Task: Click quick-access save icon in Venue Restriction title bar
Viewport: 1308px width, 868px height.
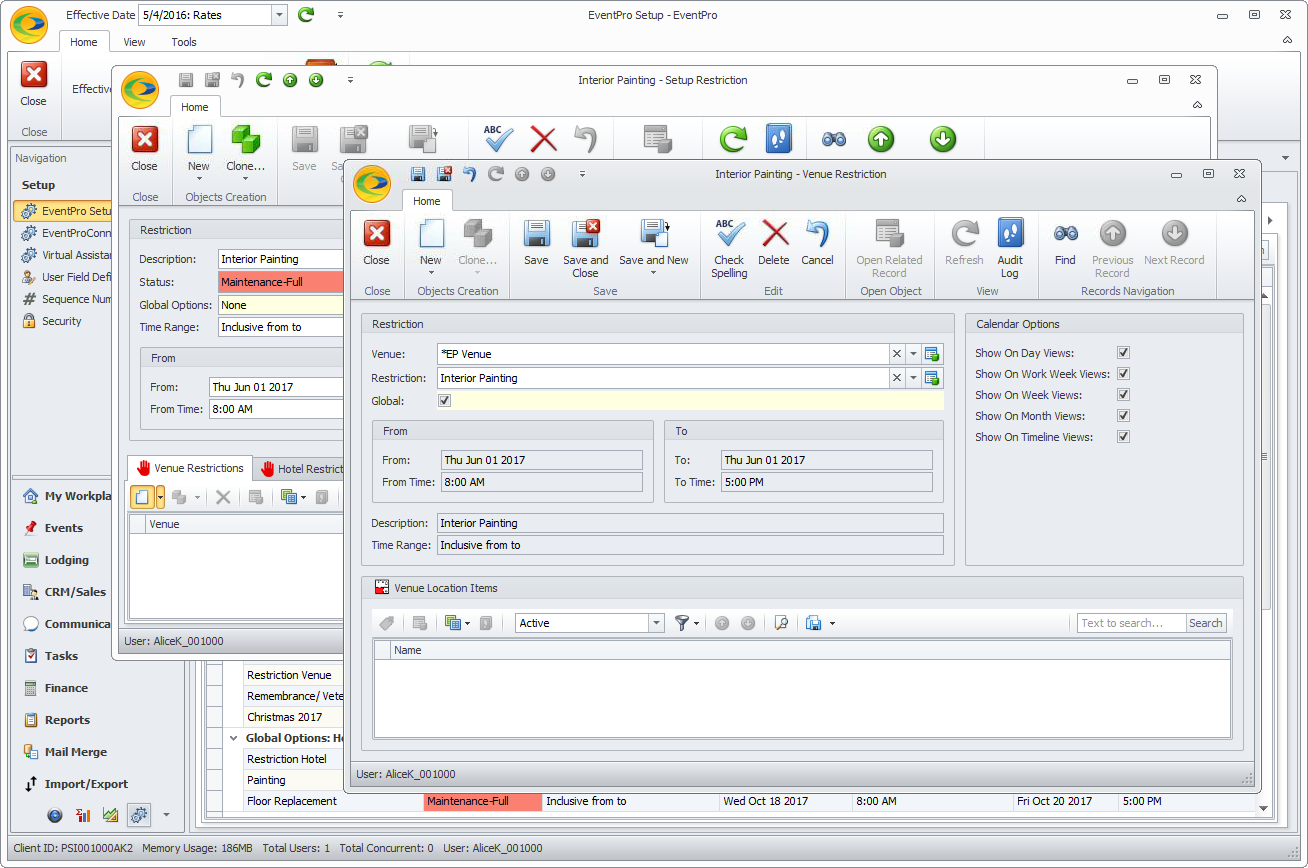Action: point(418,174)
